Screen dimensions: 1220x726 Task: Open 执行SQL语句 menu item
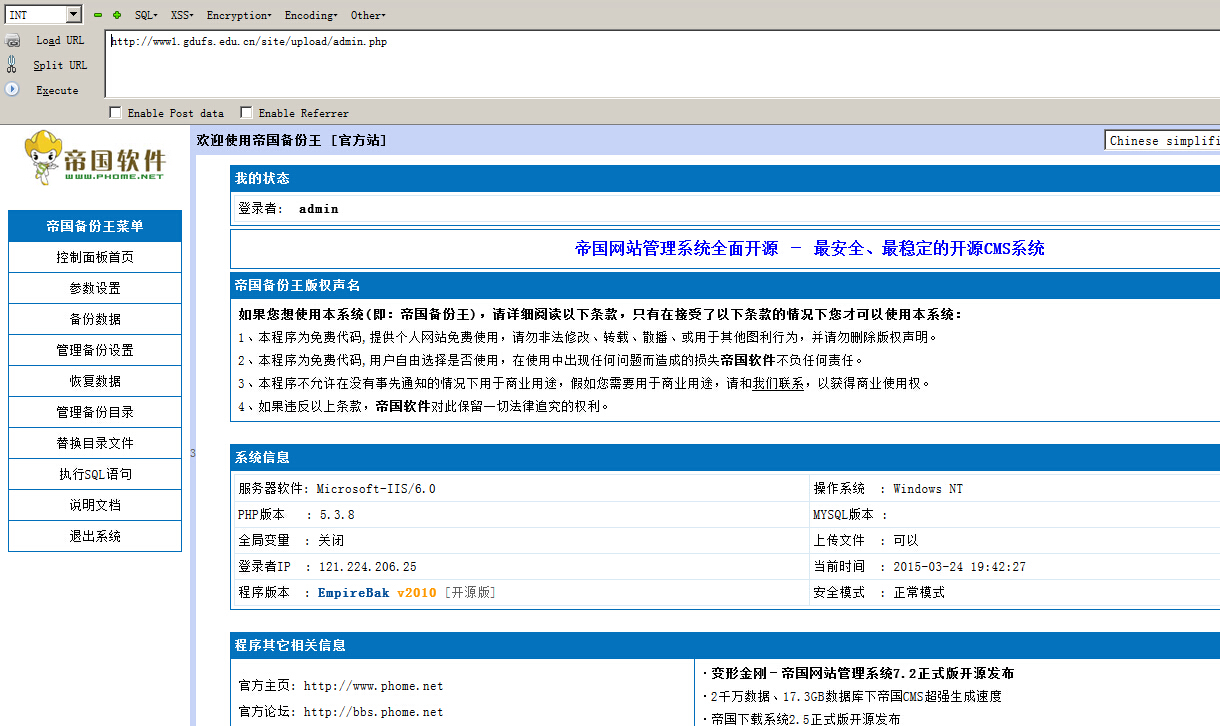click(95, 474)
